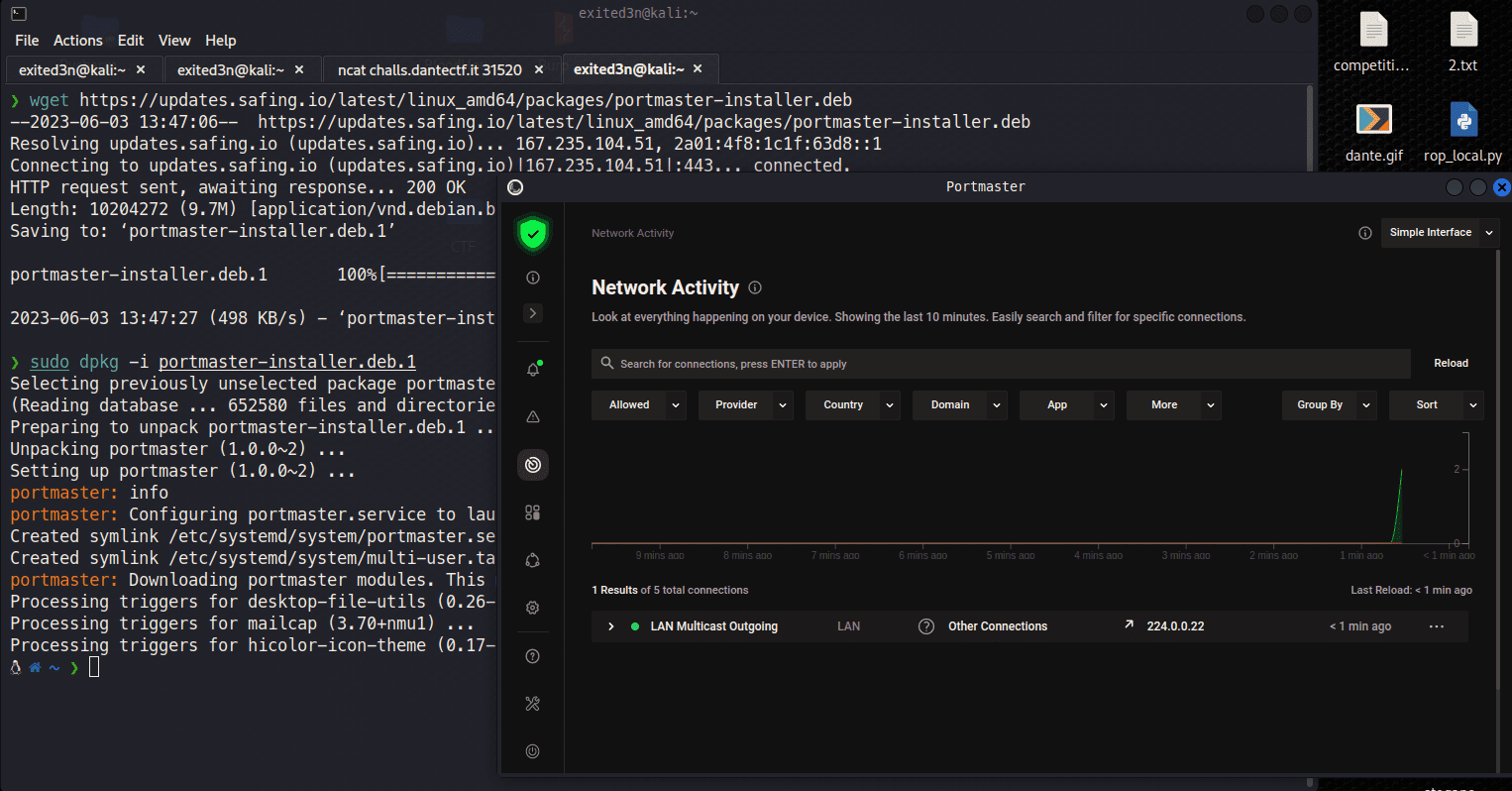Open the notifications bell in sidebar

click(533, 370)
